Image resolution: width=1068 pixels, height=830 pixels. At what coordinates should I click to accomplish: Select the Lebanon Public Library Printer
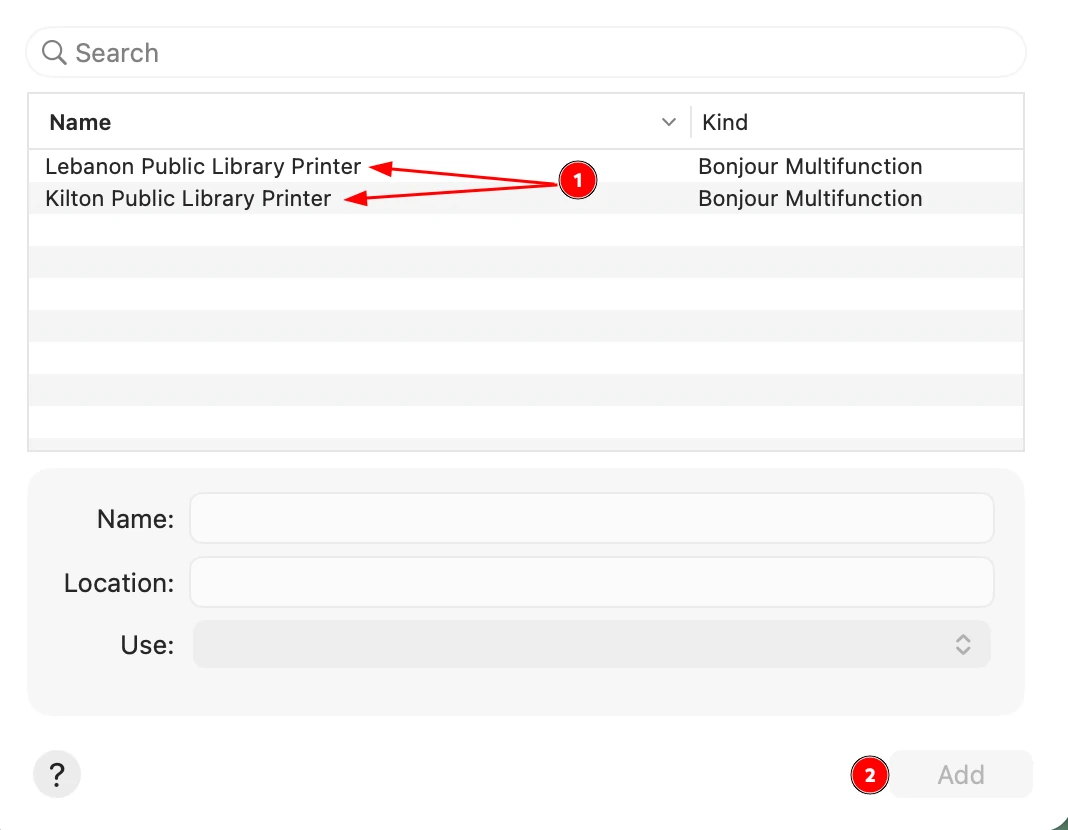click(203, 166)
